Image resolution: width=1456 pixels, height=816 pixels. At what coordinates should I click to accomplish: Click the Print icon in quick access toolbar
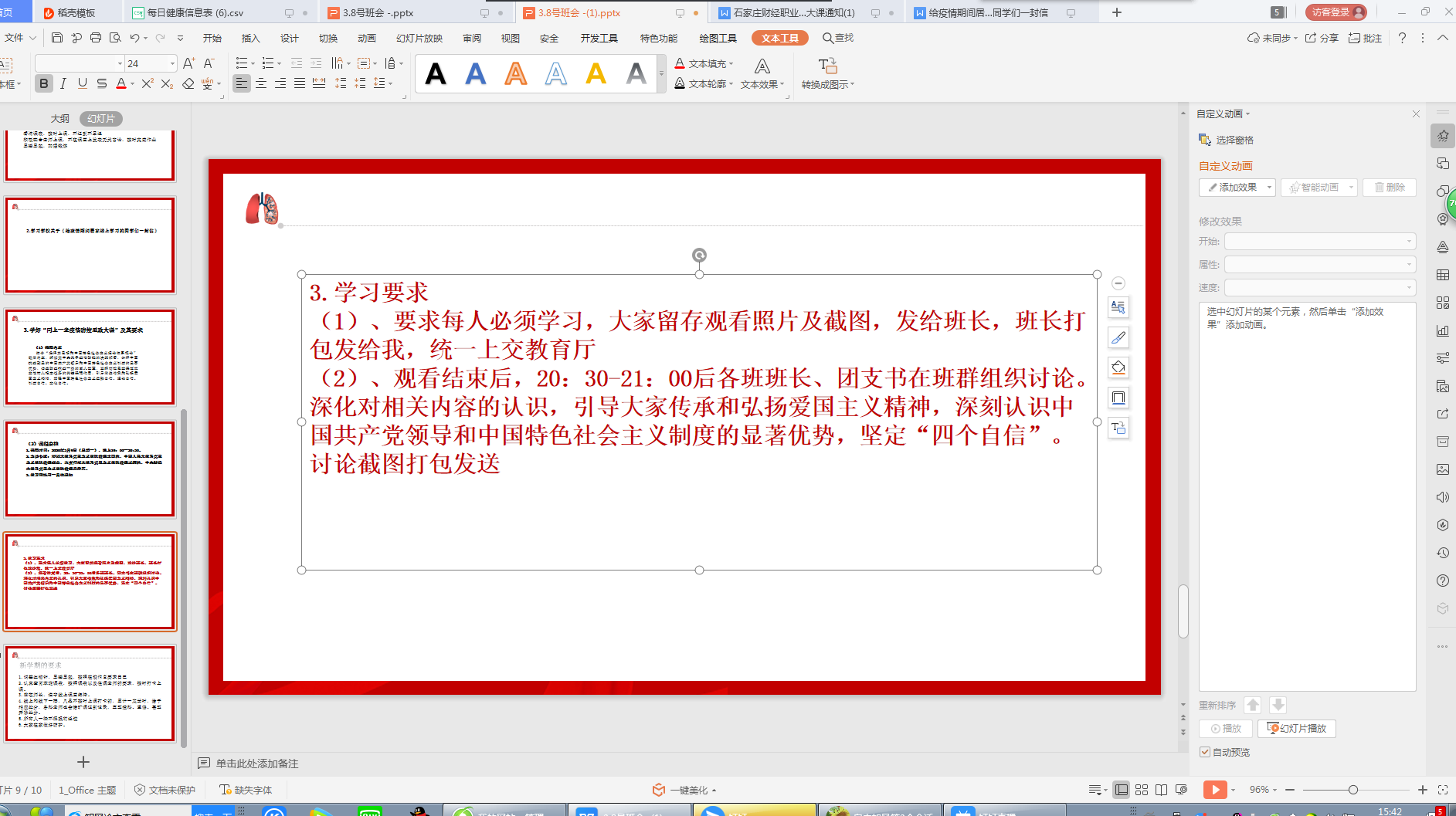[x=96, y=38]
